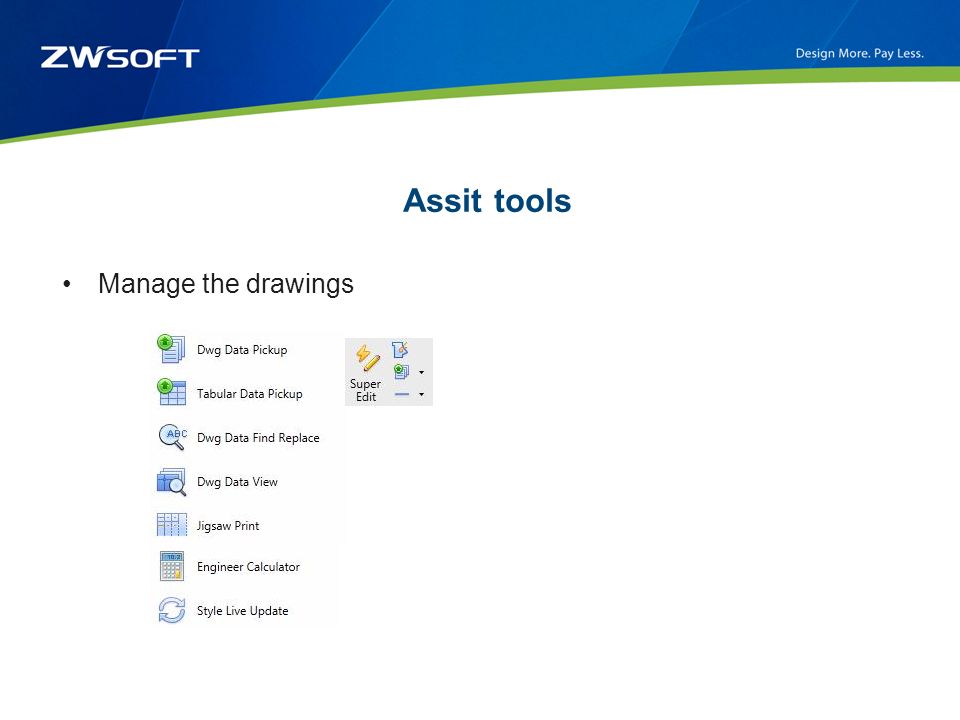Image resolution: width=960 pixels, height=720 pixels.
Task: Open Dwg Data View via its icon
Action: coord(171,481)
